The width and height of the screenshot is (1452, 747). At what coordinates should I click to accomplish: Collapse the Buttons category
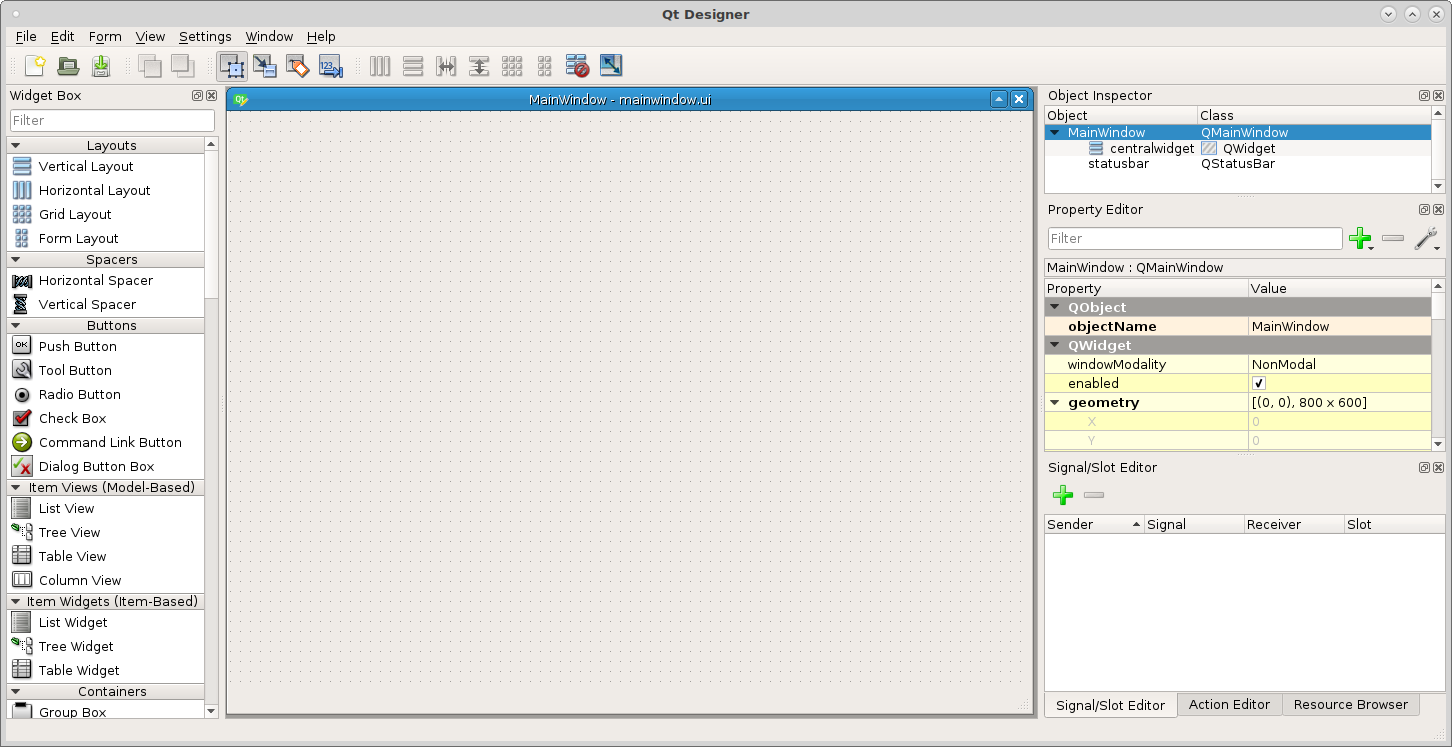16,326
